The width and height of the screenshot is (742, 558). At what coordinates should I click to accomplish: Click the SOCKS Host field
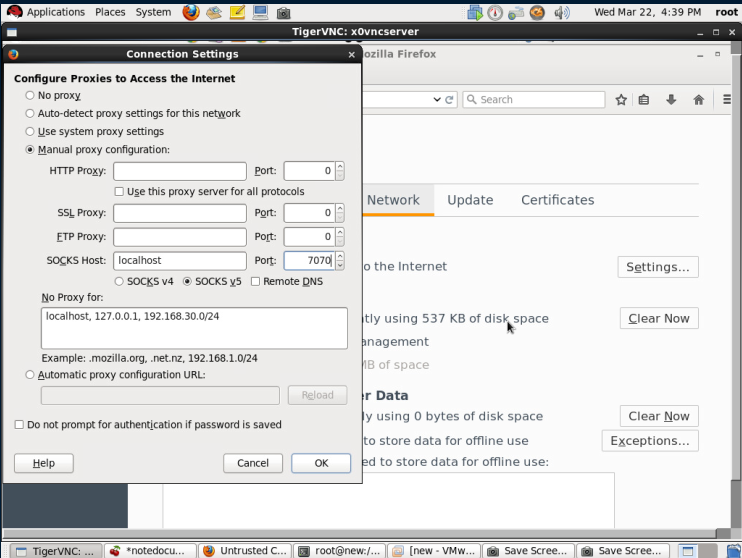click(180, 261)
